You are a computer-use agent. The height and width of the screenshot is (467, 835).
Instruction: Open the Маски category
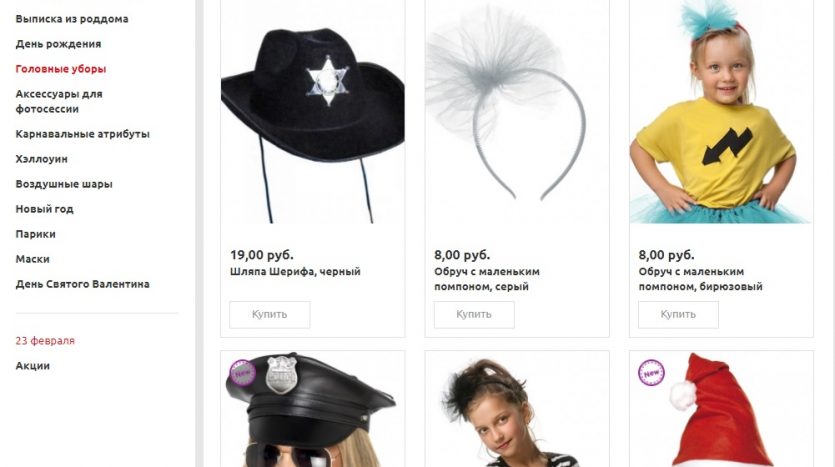(x=32, y=259)
